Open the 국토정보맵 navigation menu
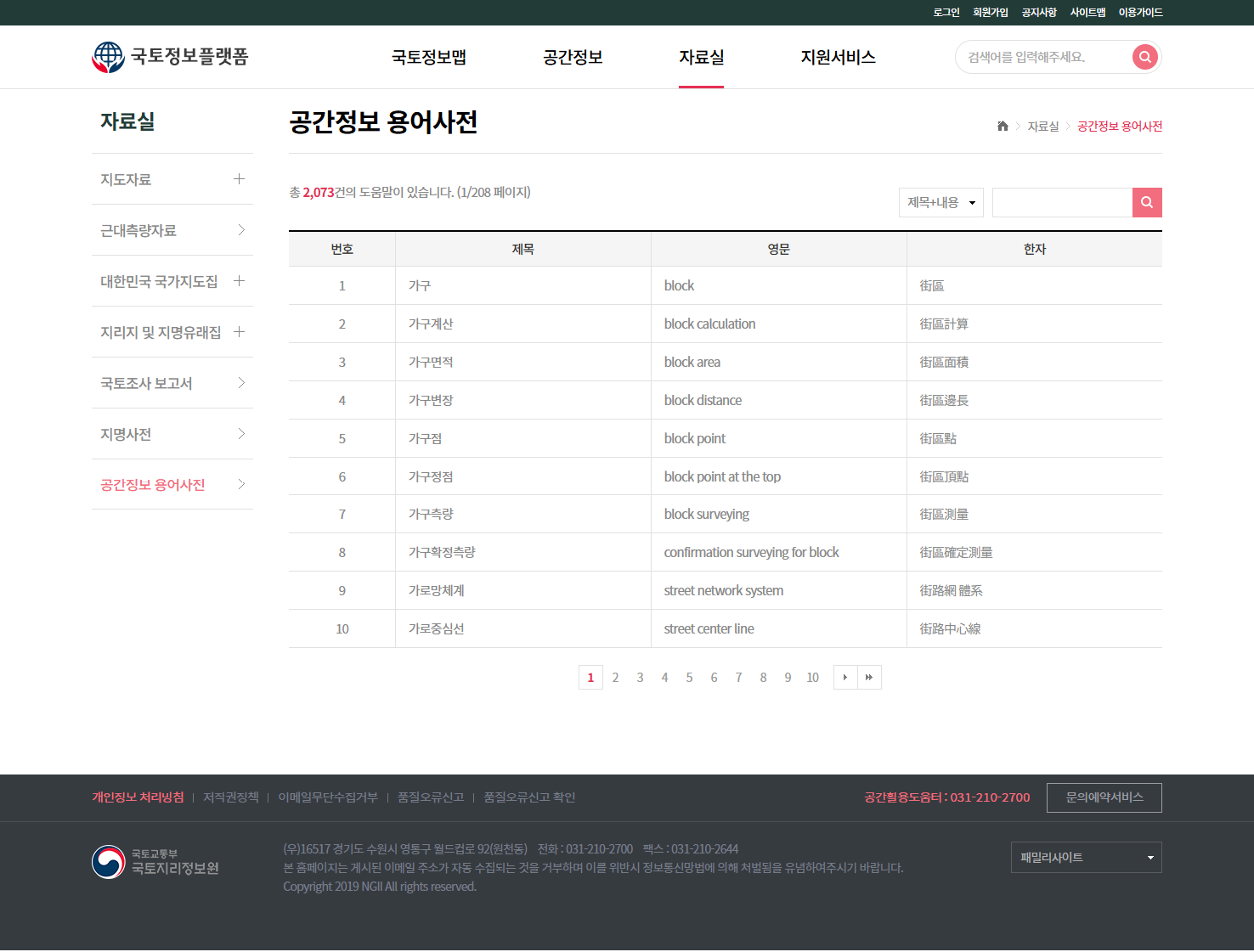This screenshot has height=952, width=1254. click(x=429, y=57)
